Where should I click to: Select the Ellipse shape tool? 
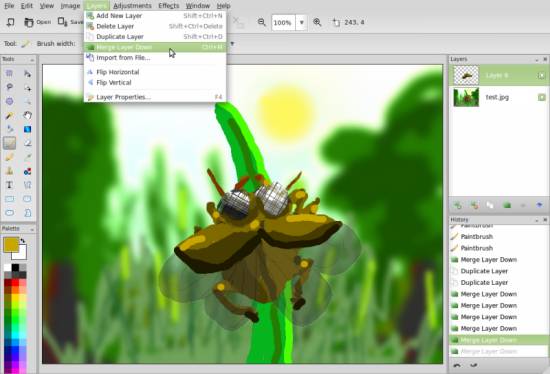9,213
